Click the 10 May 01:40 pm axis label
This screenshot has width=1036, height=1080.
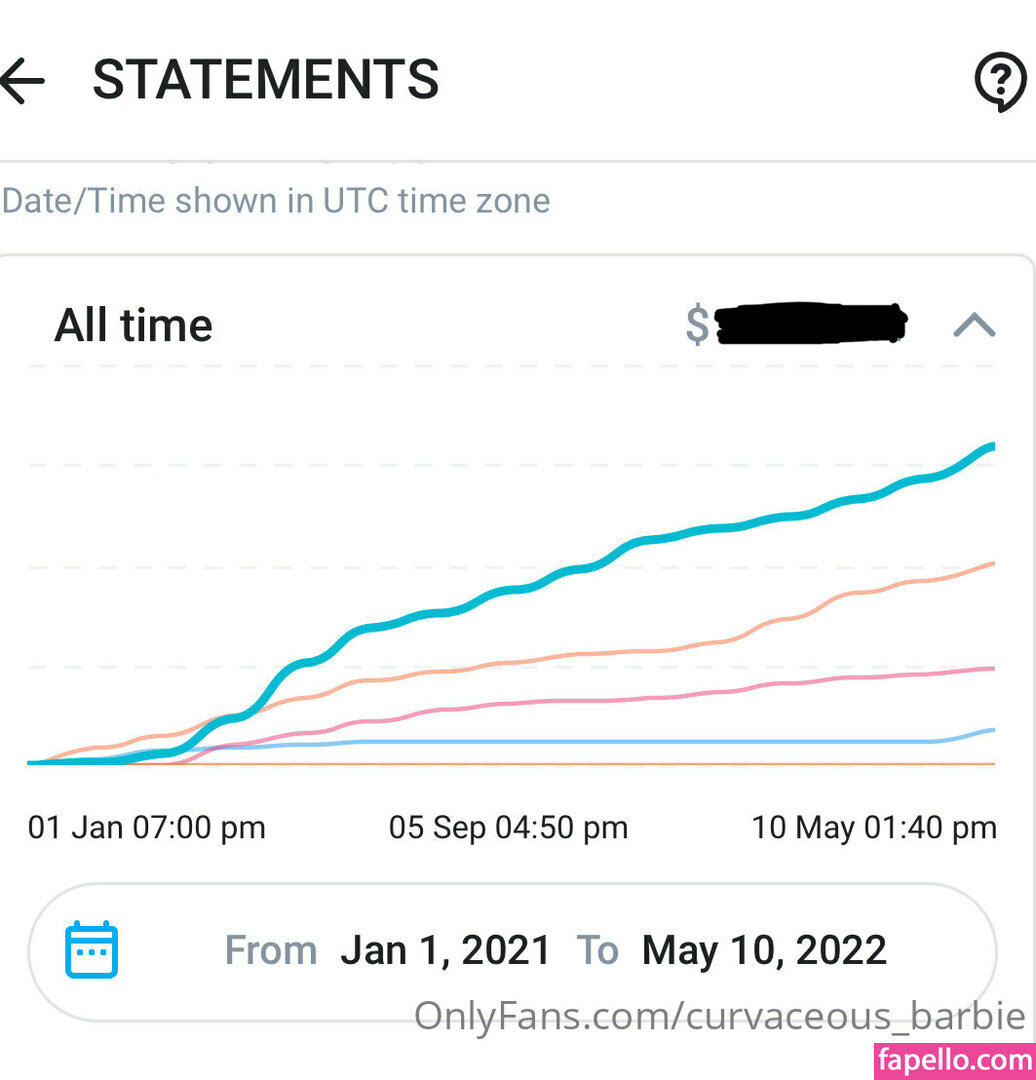(874, 828)
